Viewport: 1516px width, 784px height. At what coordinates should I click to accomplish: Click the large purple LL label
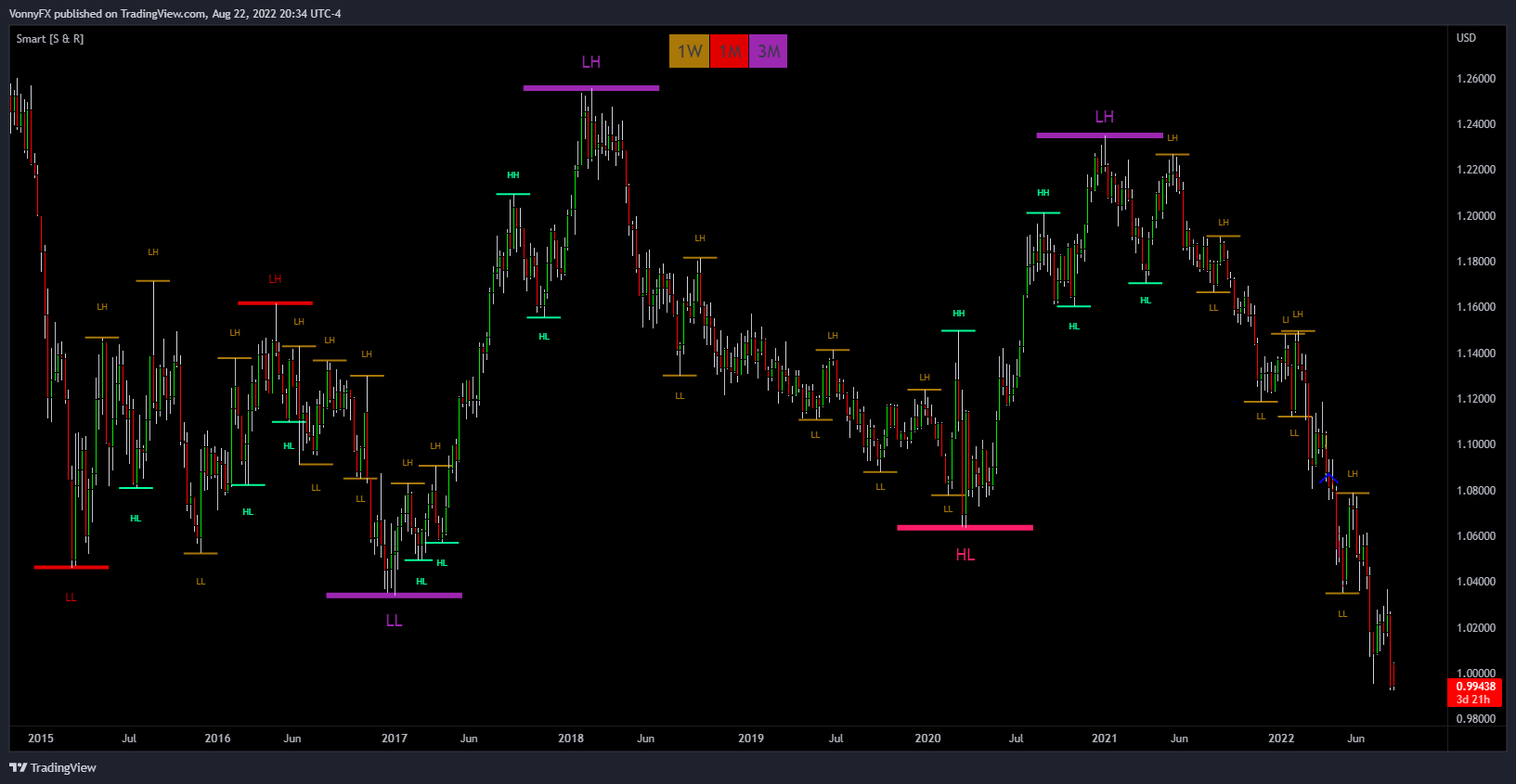point(395,621)
